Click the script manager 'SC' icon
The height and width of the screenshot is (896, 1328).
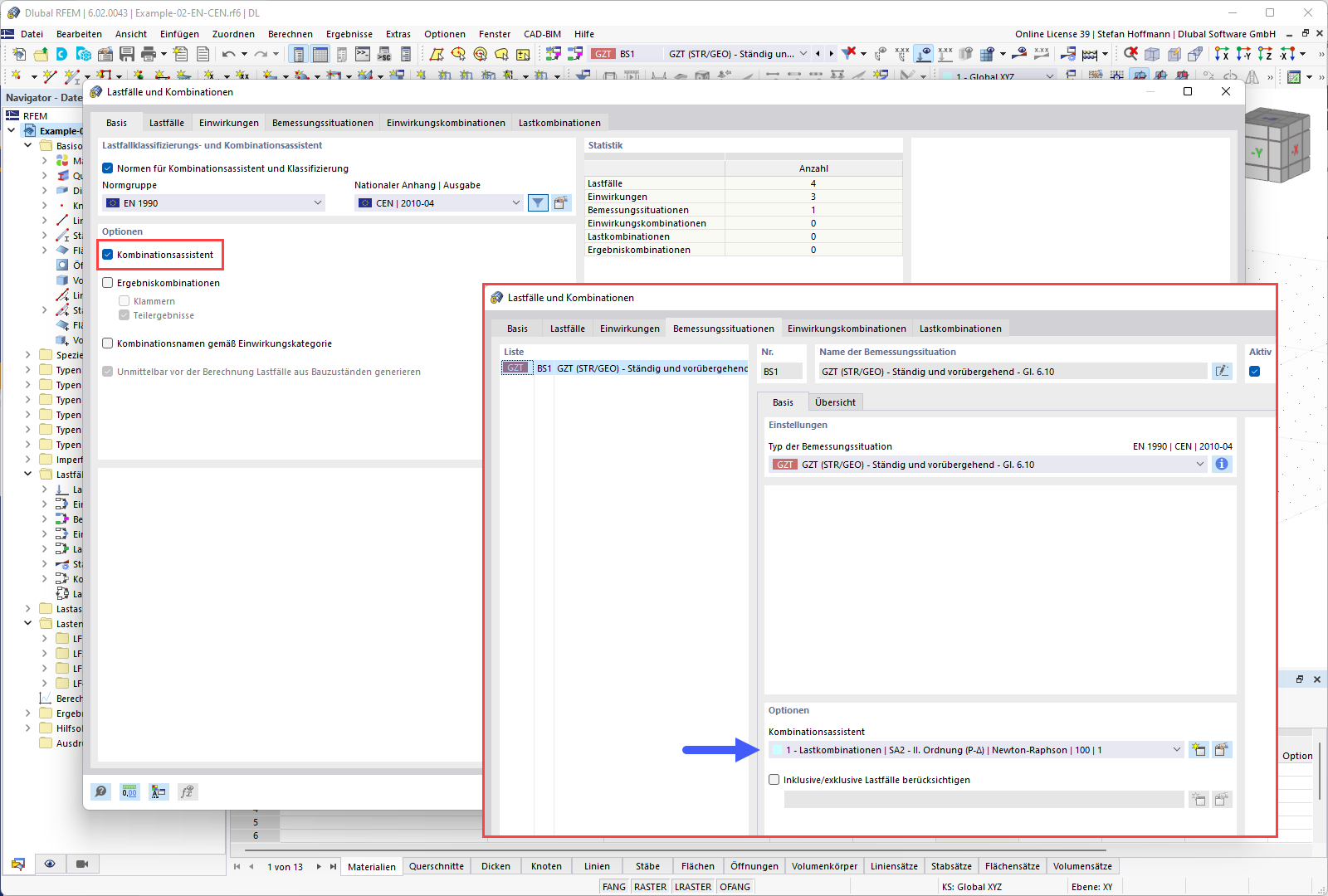pyautogui.click(x=384, y=54)
